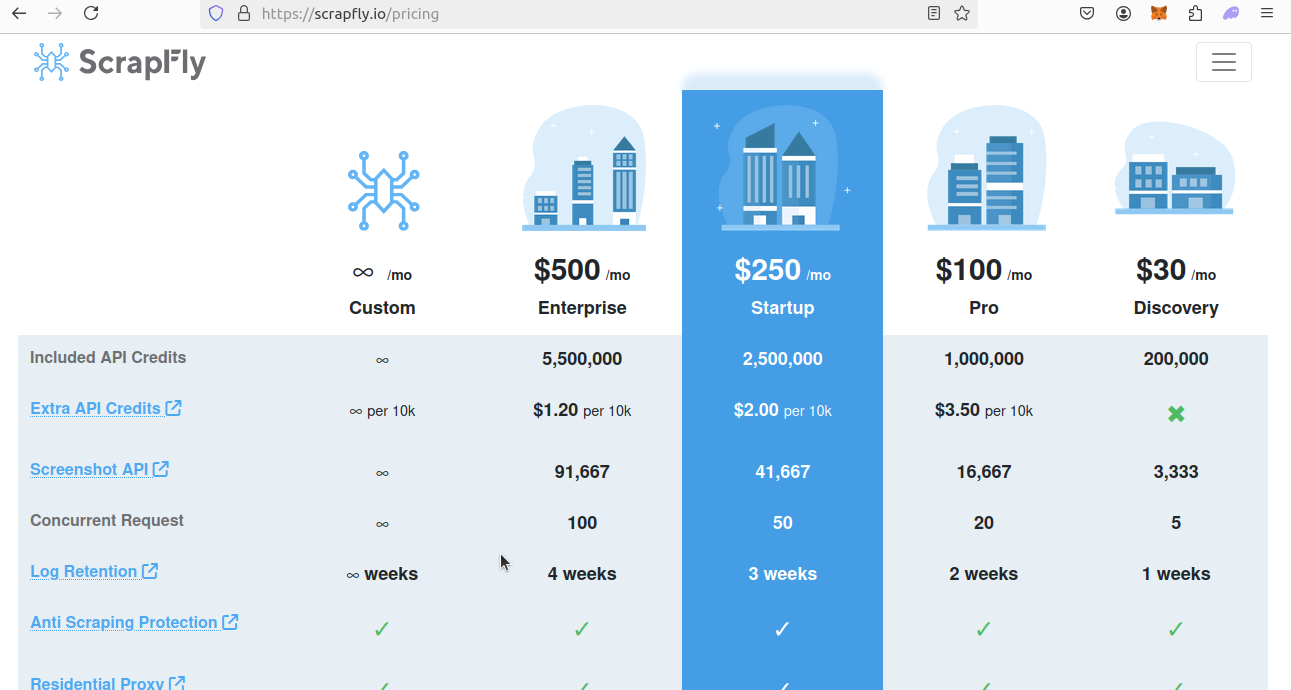Click the 2,500,000 included credits value
1291x690 pixels.
pyautogui.click(x=783, y=359)
